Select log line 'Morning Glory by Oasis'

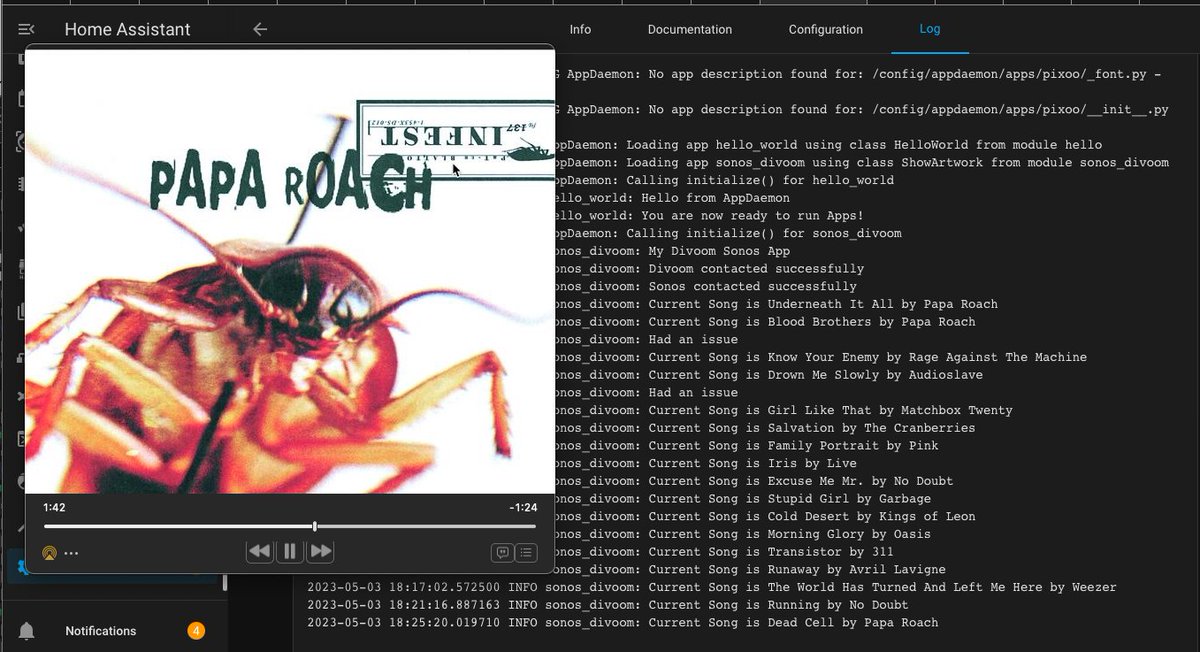[x=743, y=534]
